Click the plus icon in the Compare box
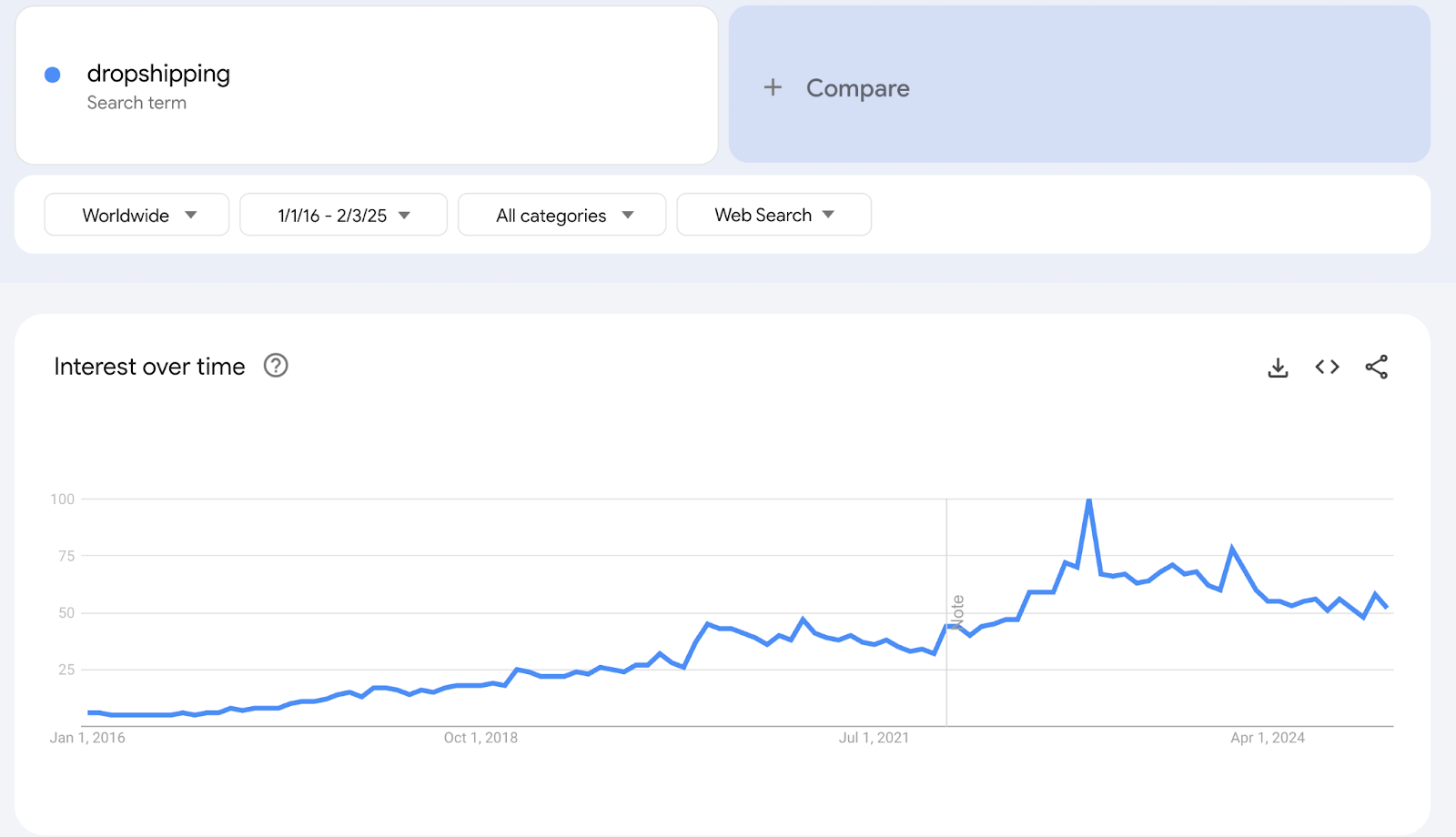The width and height of the screenshot is (1456, 837). (x=772, y=87)
